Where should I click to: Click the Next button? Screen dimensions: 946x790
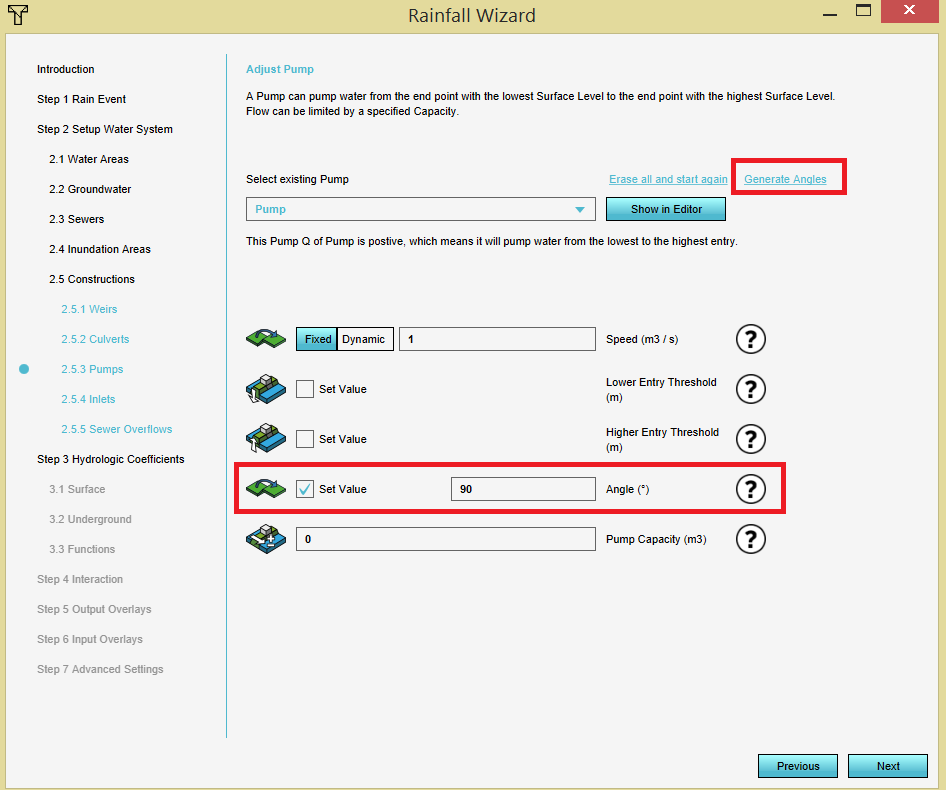click(x=888, y=766)
